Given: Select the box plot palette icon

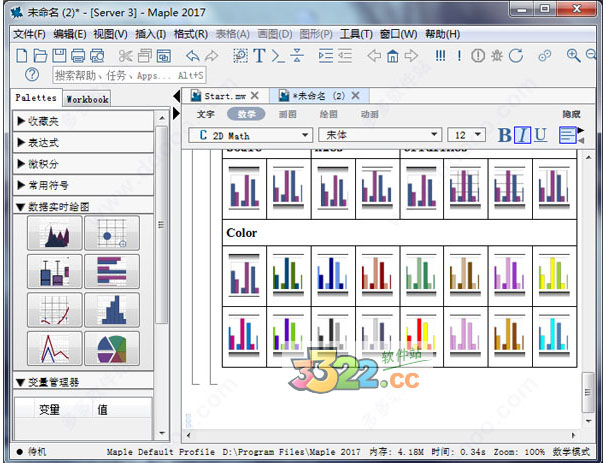Looking at the screenshot, I should [x=55, y=271].
